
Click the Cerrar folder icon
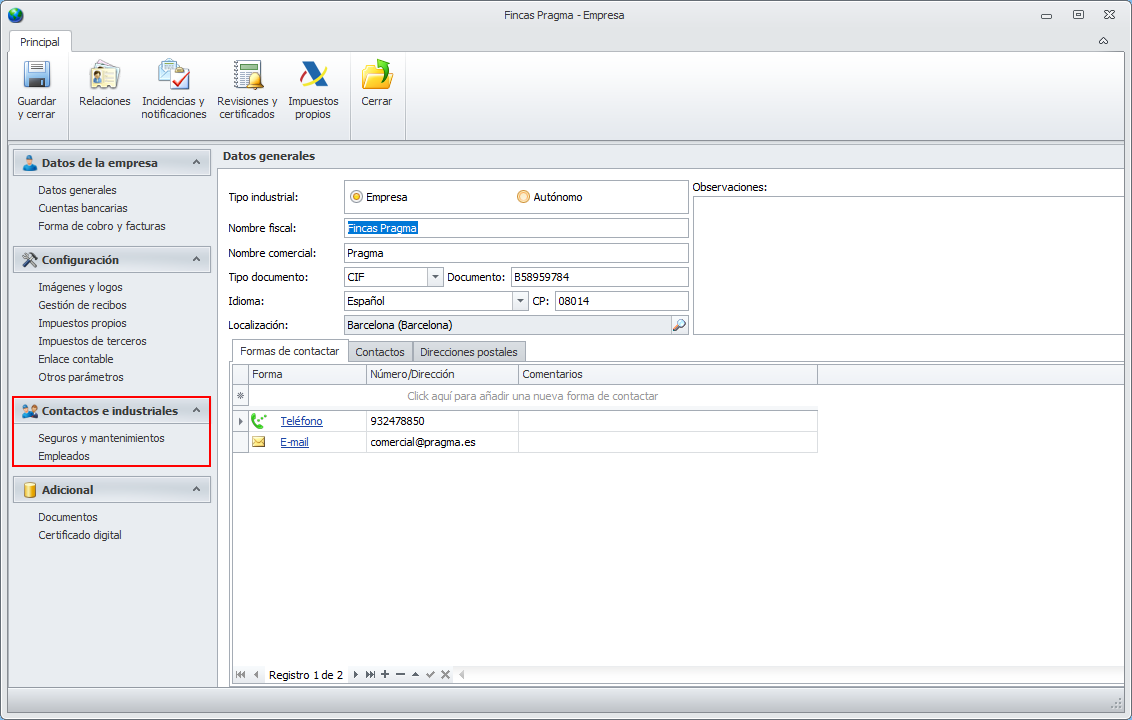point(376,76)
